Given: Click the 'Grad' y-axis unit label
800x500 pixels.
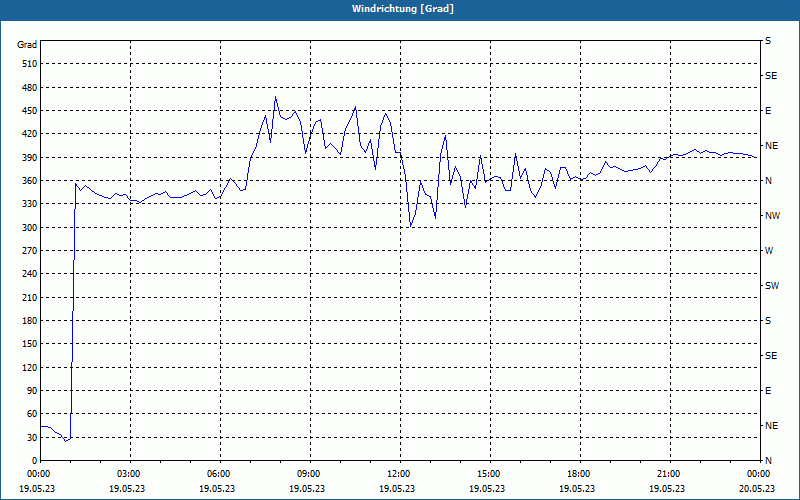Looking at the screenshot, I should pyautogui.click(x=27, y=45).
